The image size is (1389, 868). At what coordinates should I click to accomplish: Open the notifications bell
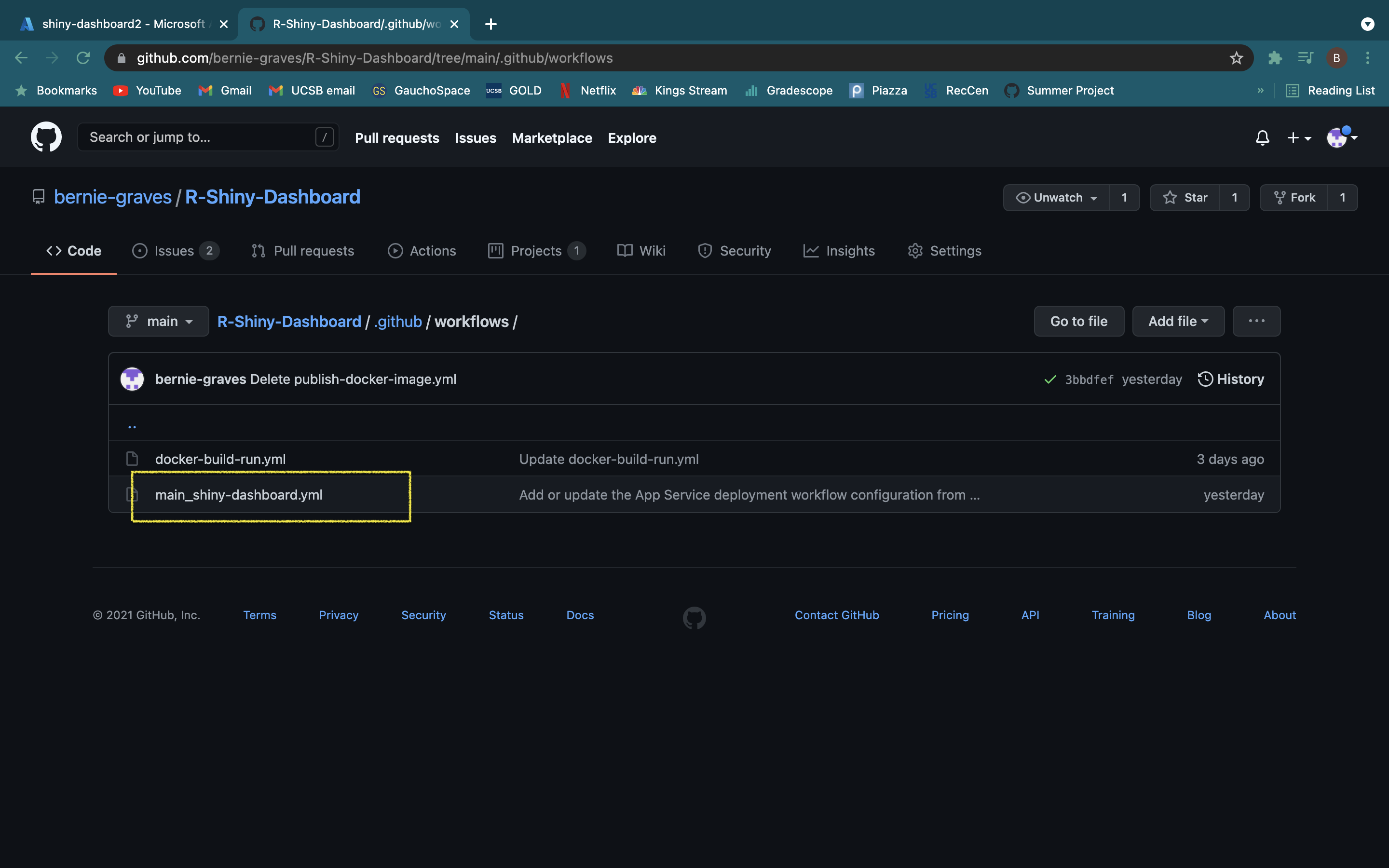(x=1262, y=138)
